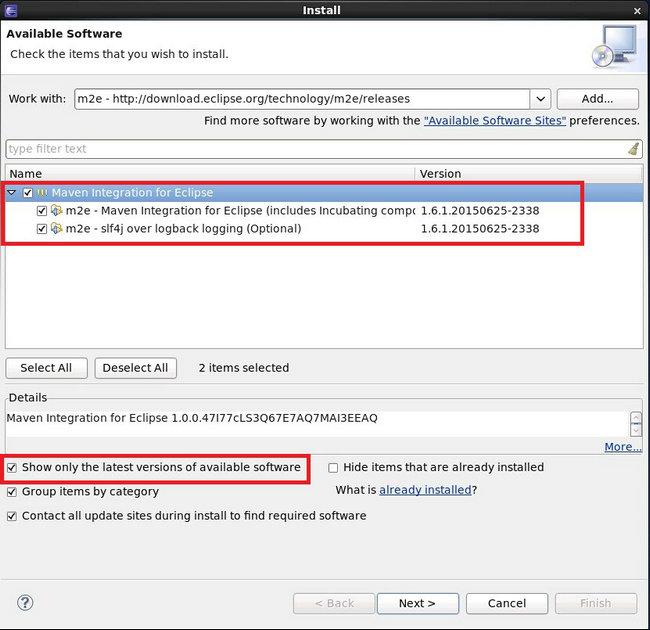The image size is (650, 630).
Task: Click the More... details link
Action: click(x=623, y=447)
